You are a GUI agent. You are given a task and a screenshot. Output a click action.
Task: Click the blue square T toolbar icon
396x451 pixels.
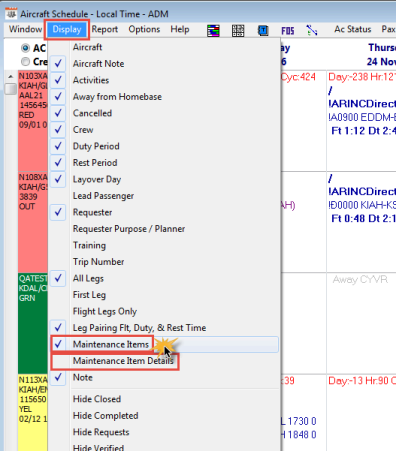[x=263, y=31]
